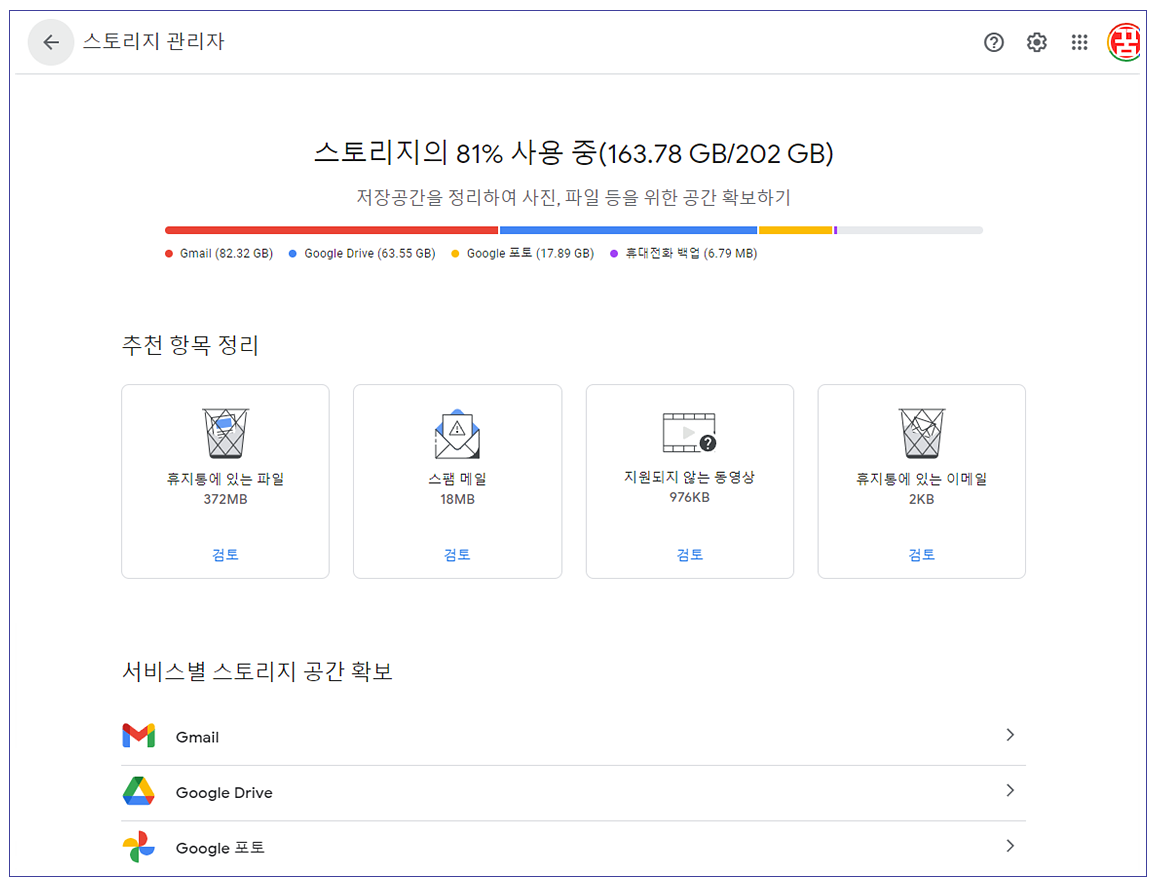Expand the Google 포토 row chevron
This screenshot has height=887, width=1155.
click(1010, 846)
